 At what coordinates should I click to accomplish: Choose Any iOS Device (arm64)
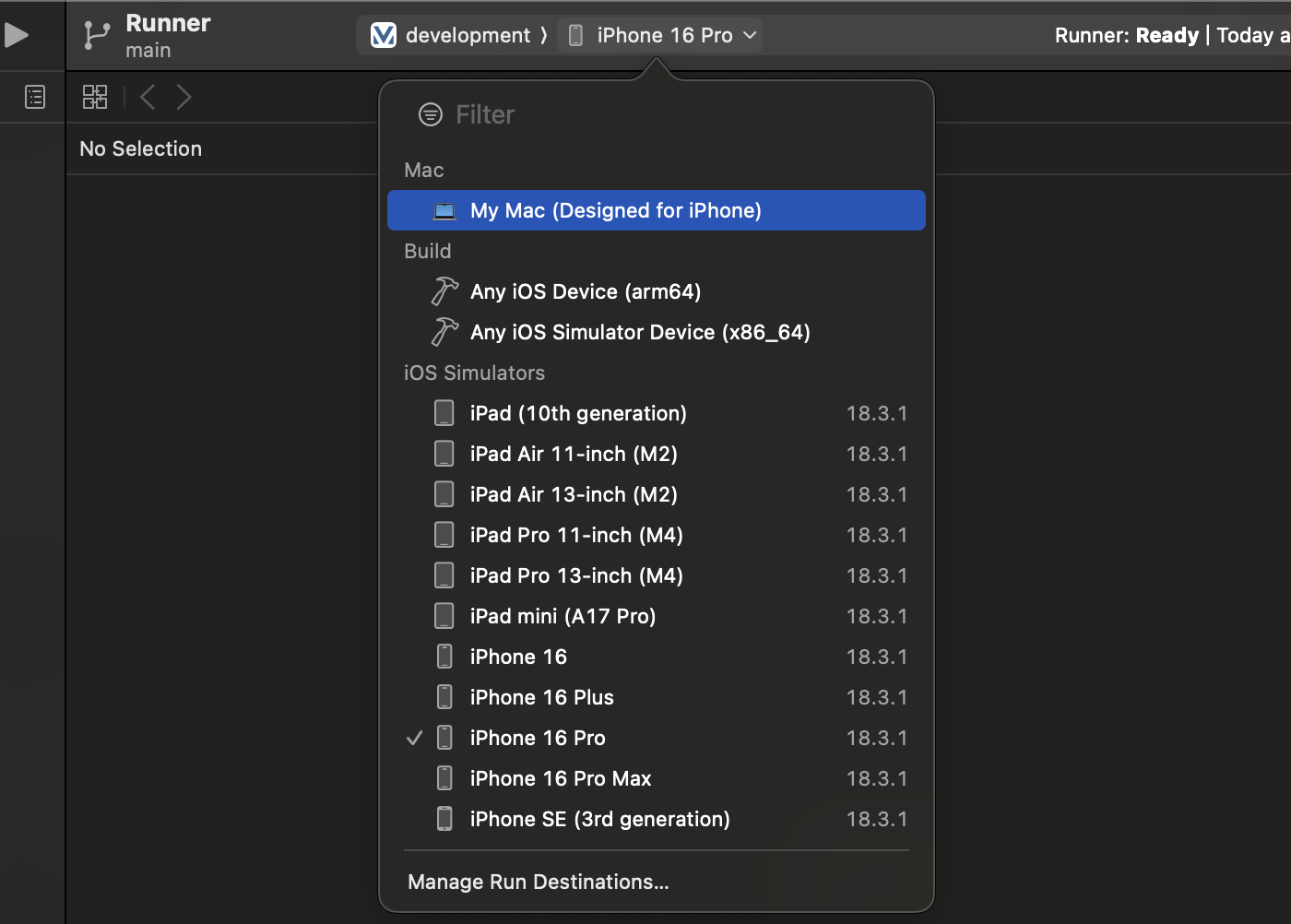pos(657,291)
